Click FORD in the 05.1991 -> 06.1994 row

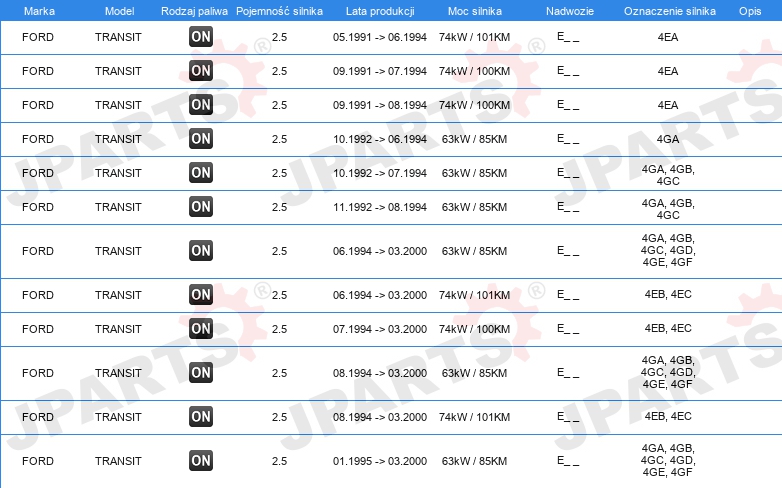point(38,37)
